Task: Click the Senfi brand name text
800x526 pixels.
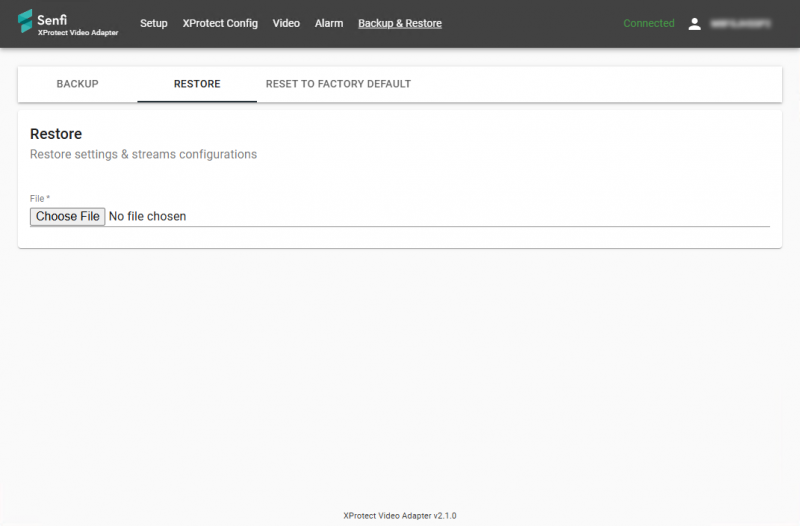Action: click(52, 18)
